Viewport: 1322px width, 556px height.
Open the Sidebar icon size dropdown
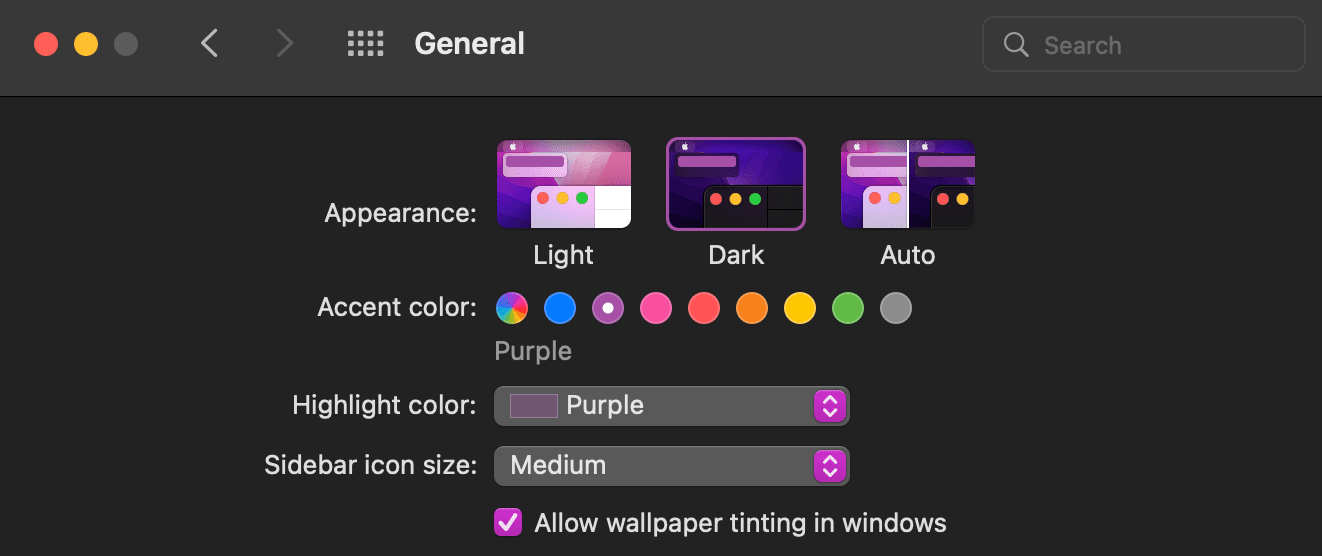(x=672, y=466)
